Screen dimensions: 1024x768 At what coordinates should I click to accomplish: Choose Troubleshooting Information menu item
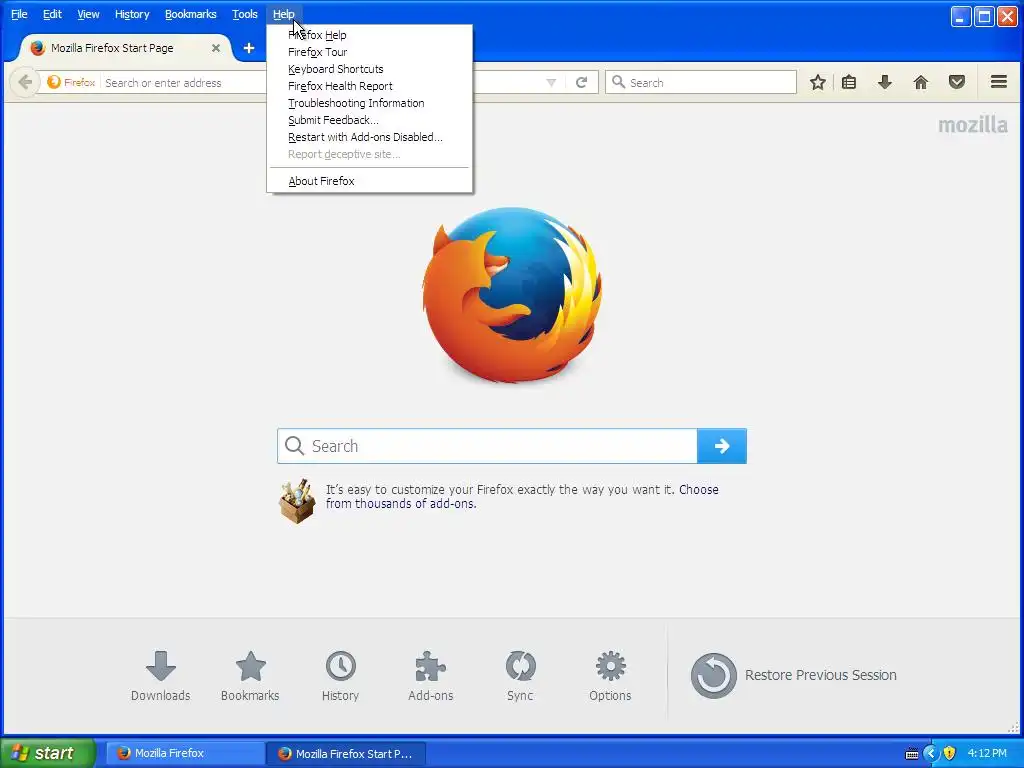tap(370, 103)
